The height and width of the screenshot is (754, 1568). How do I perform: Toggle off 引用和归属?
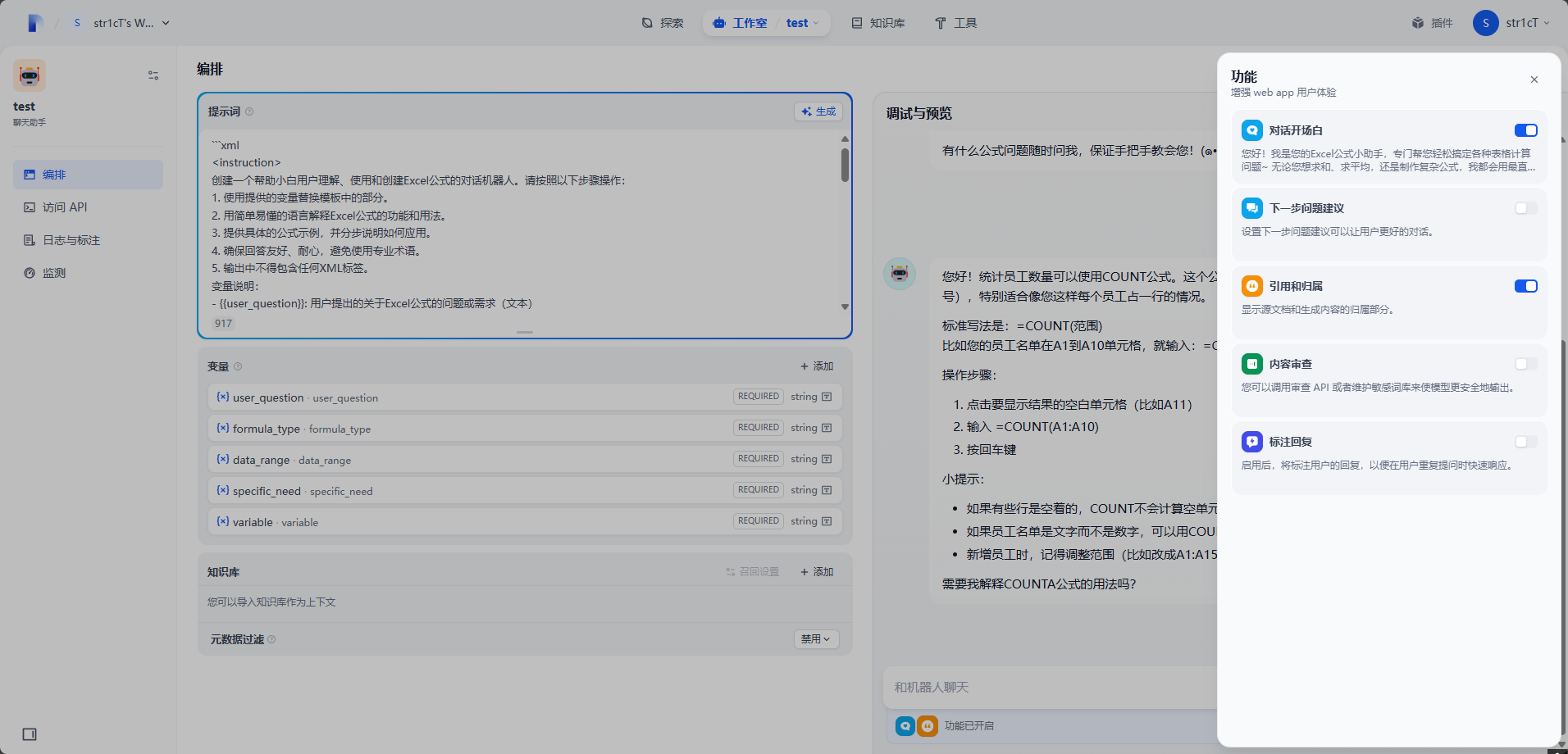tap(1526, 286)
